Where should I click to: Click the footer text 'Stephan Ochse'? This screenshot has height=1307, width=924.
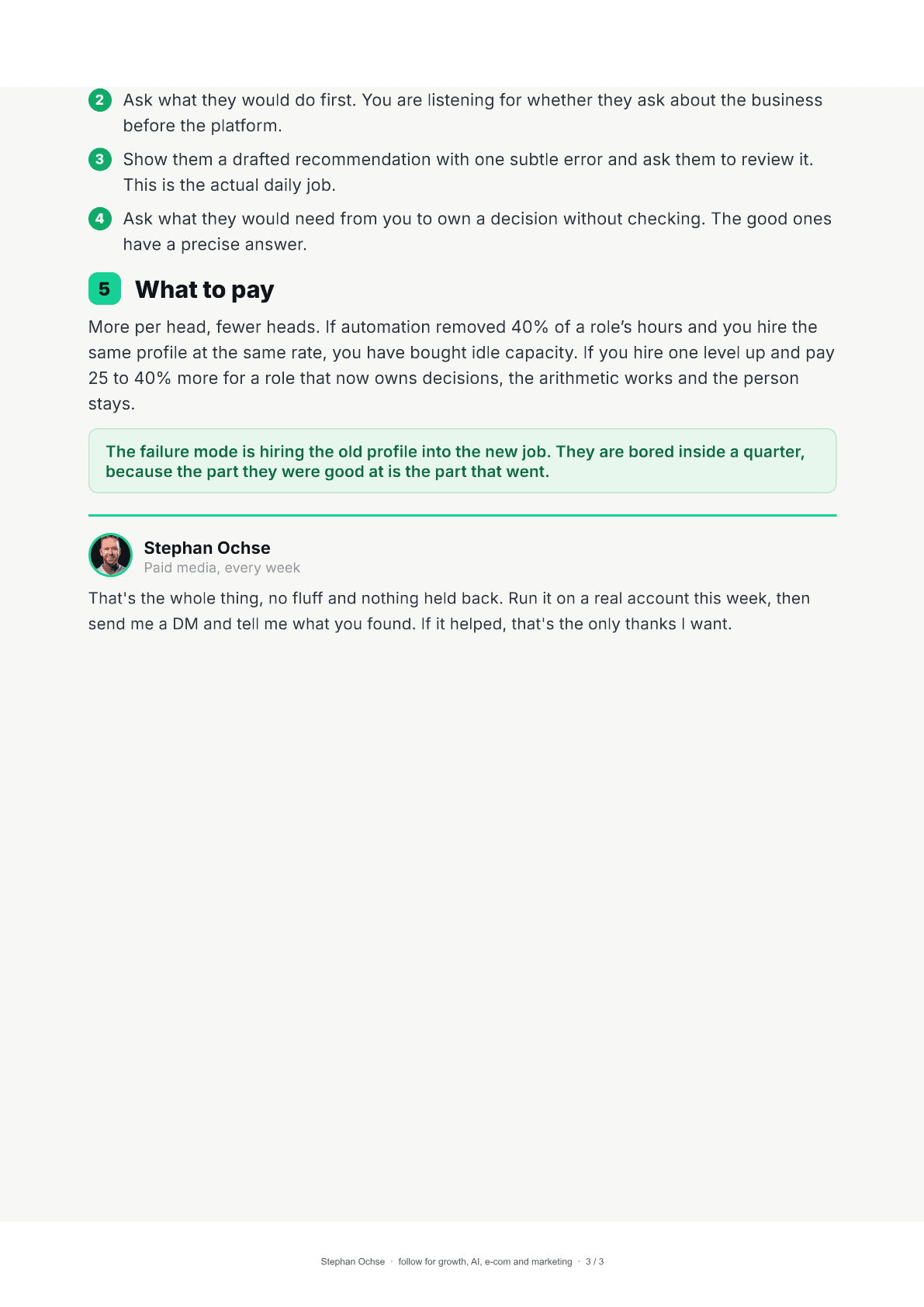(353, 1261)
